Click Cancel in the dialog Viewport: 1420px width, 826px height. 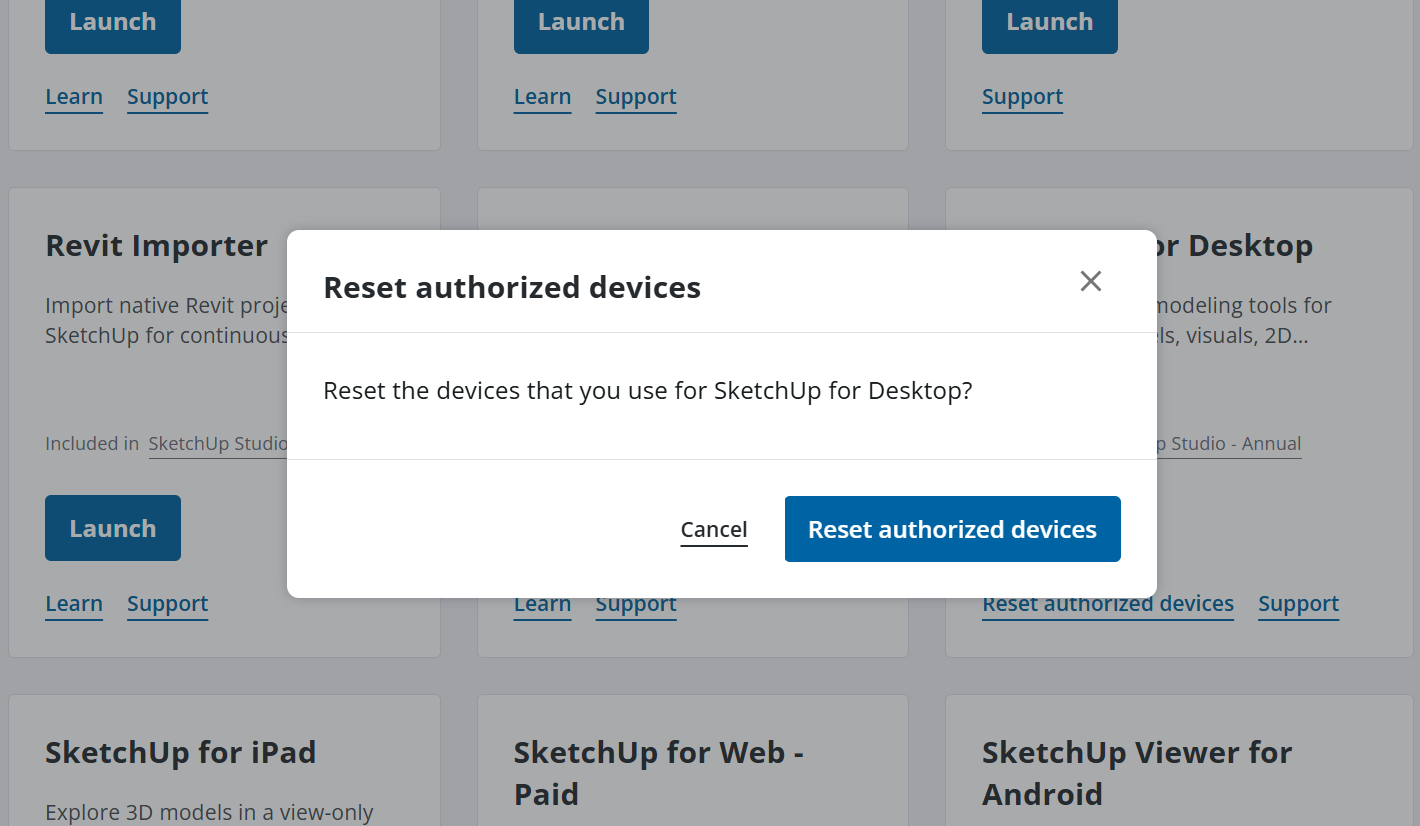pos(713,529)
